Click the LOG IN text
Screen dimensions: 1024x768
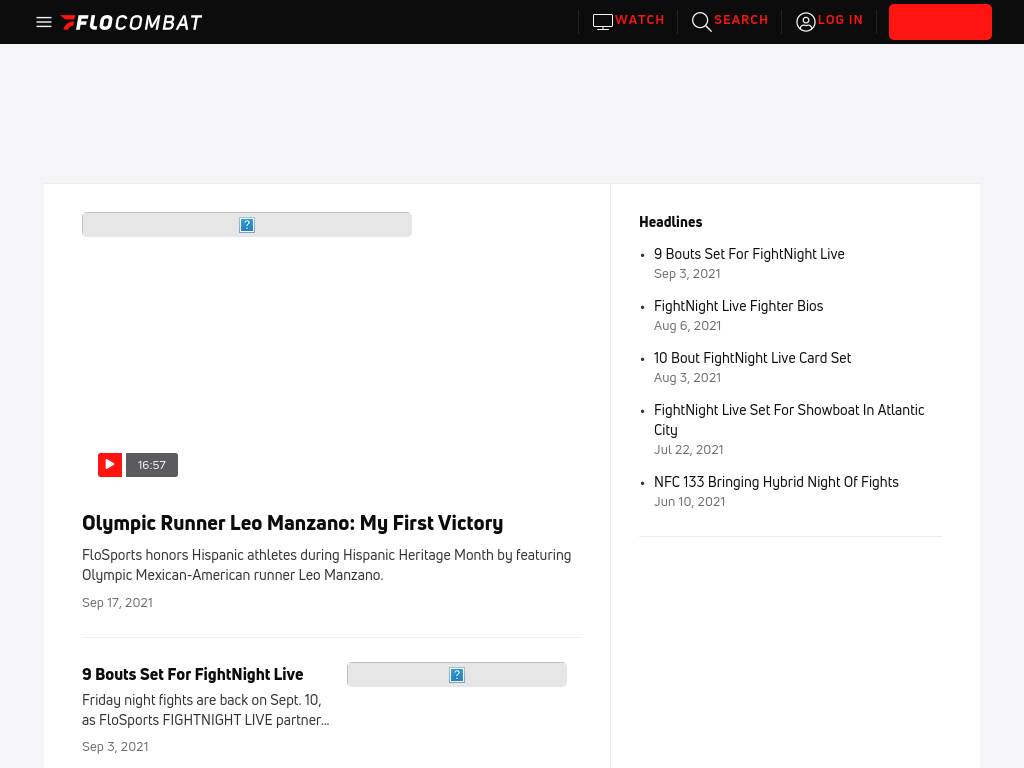tap(840, 20)
